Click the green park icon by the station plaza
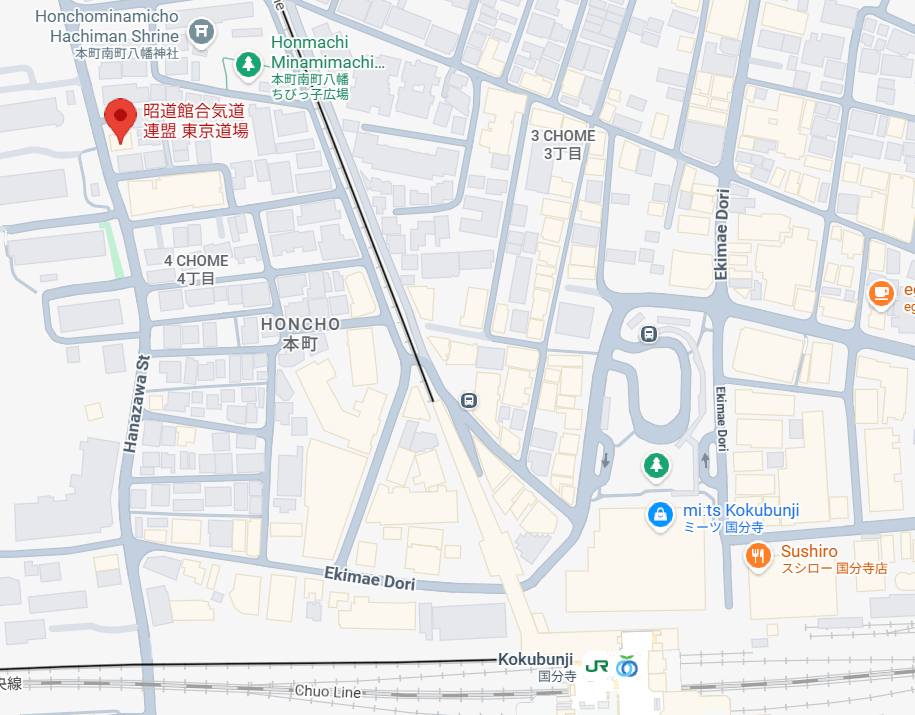Image resolution: width=915 pixels, height=715 pixels. (x=656, y=465)
